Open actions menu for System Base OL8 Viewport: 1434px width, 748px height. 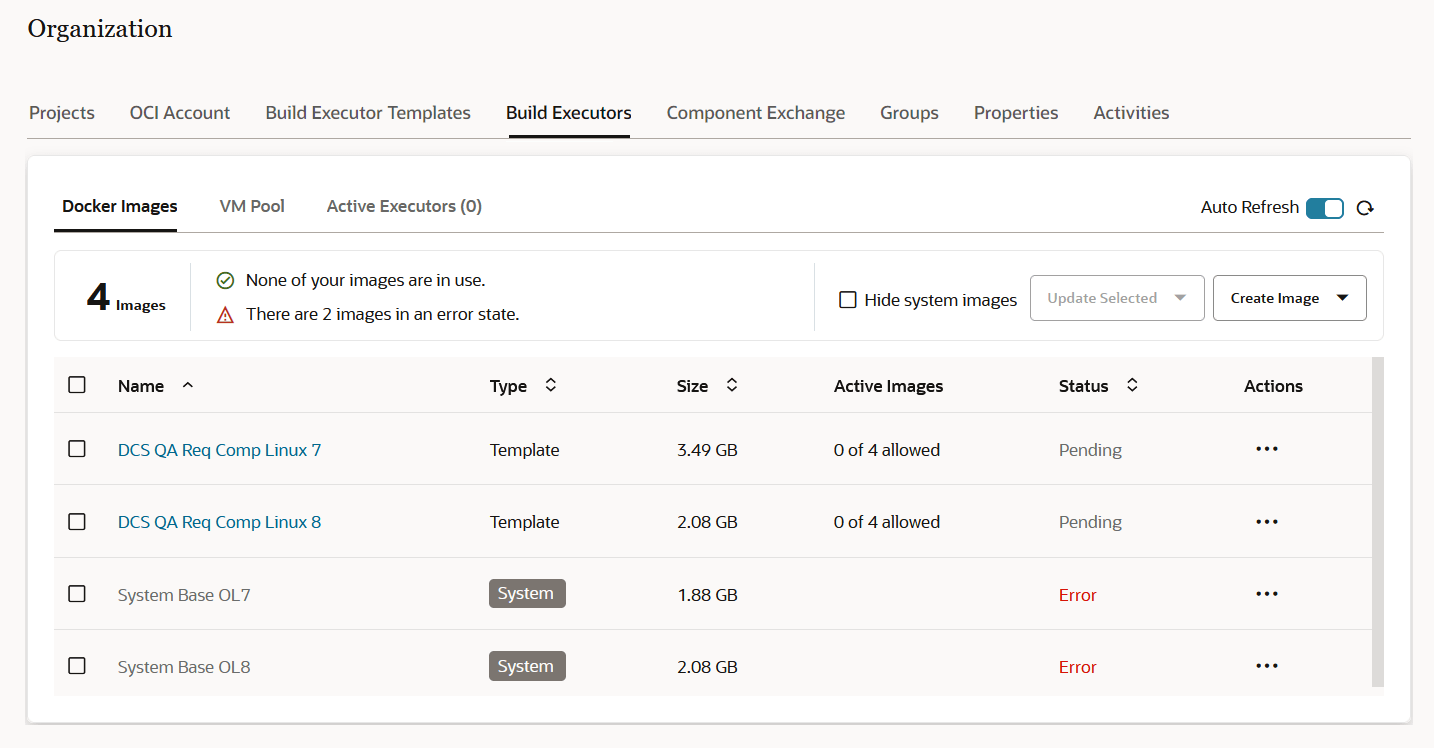tap(1266, 665)
